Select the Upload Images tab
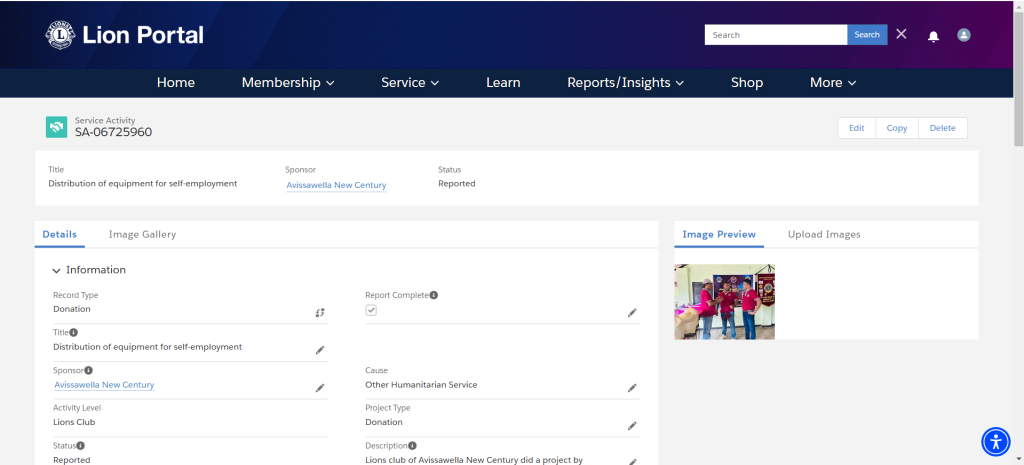Viewport: 1024px width, 465px height. click(824, 234)
